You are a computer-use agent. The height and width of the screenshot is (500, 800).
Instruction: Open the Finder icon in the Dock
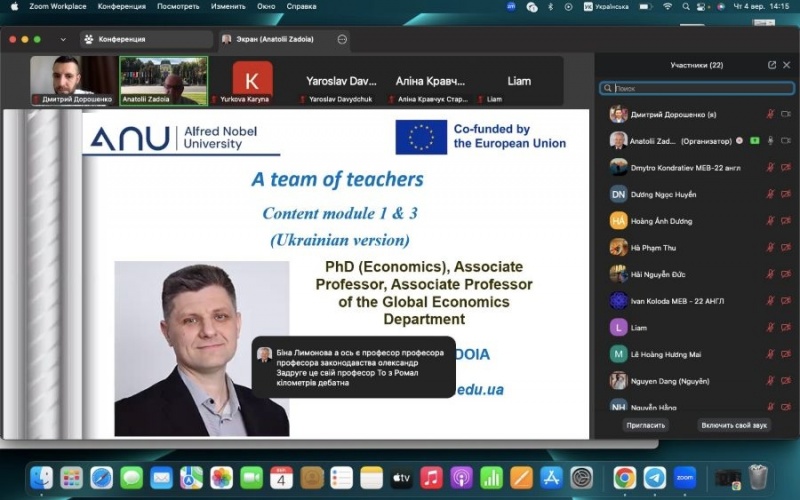42,478
